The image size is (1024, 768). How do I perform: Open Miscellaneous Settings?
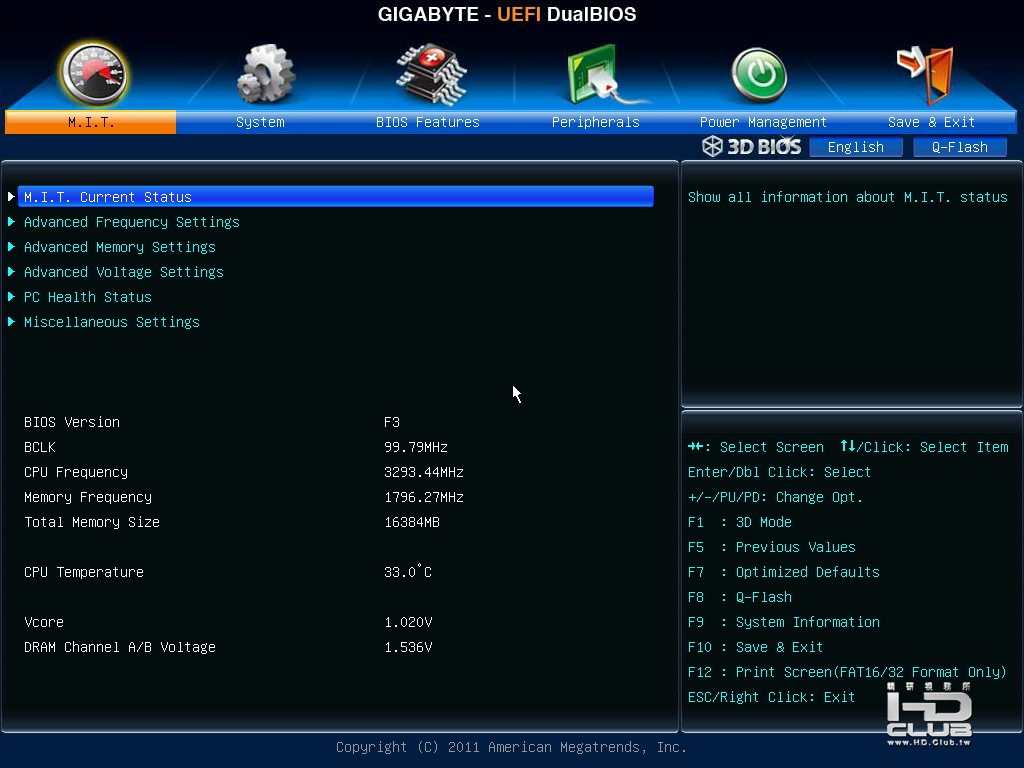click(x=112, y=322)
